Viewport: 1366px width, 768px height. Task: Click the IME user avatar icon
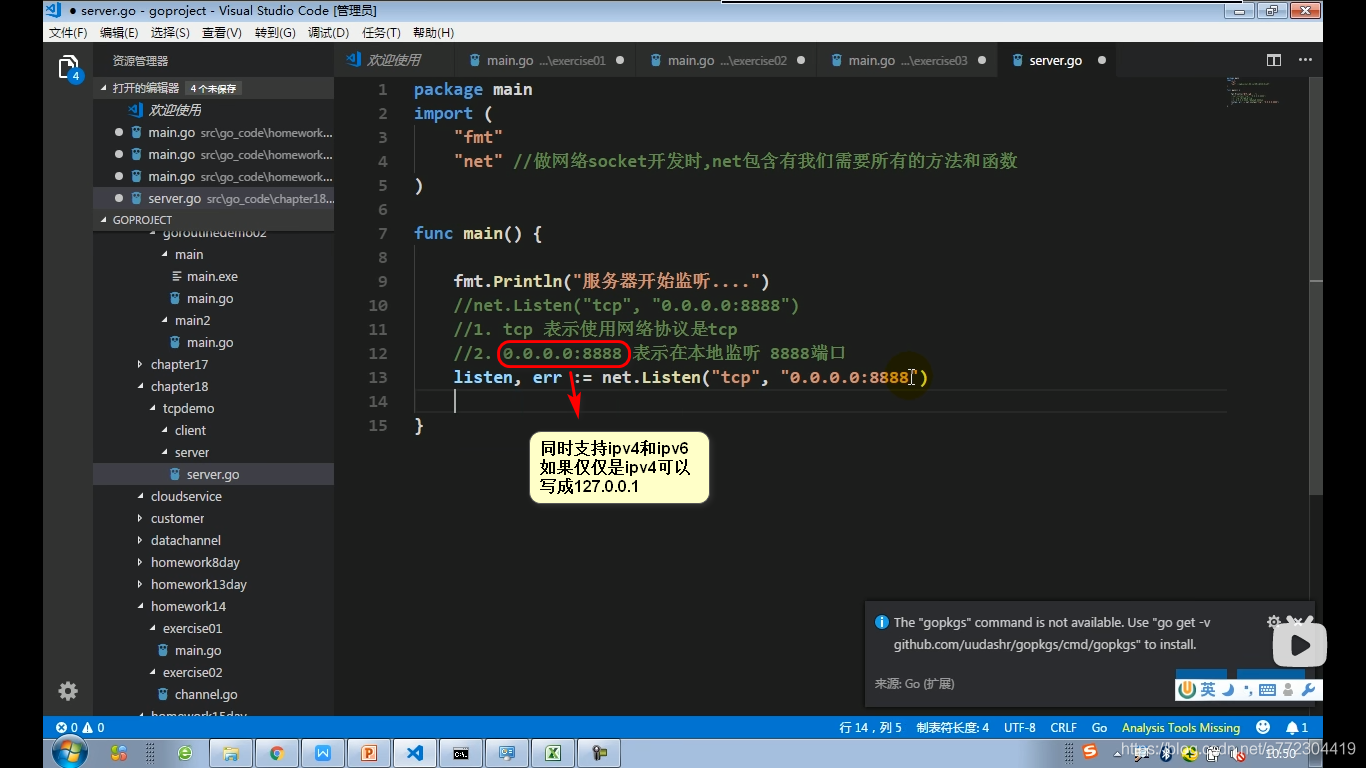(1287, 689)
